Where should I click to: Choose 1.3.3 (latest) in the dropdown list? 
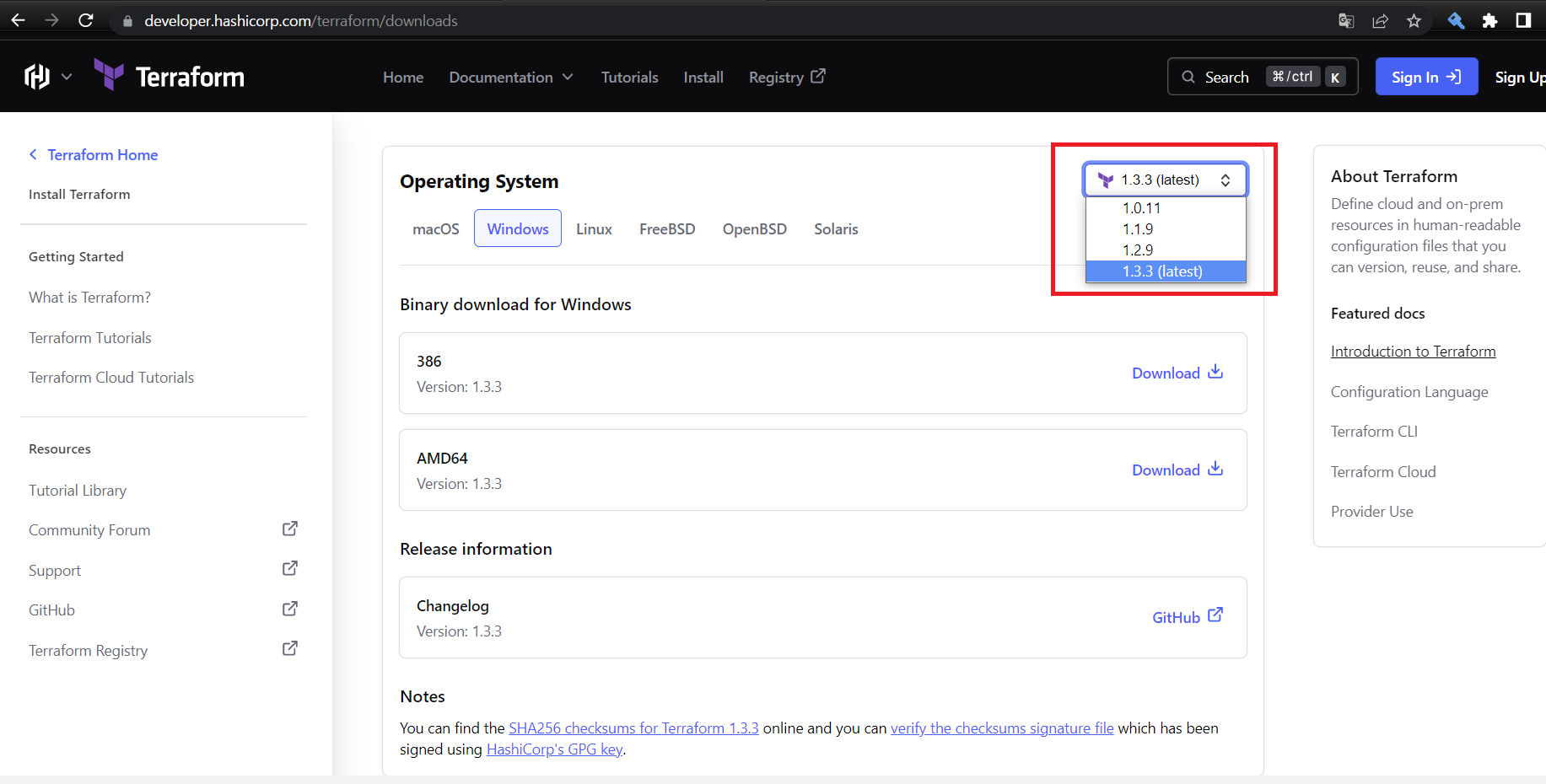pyautogui.click(x=1165, y=271)
